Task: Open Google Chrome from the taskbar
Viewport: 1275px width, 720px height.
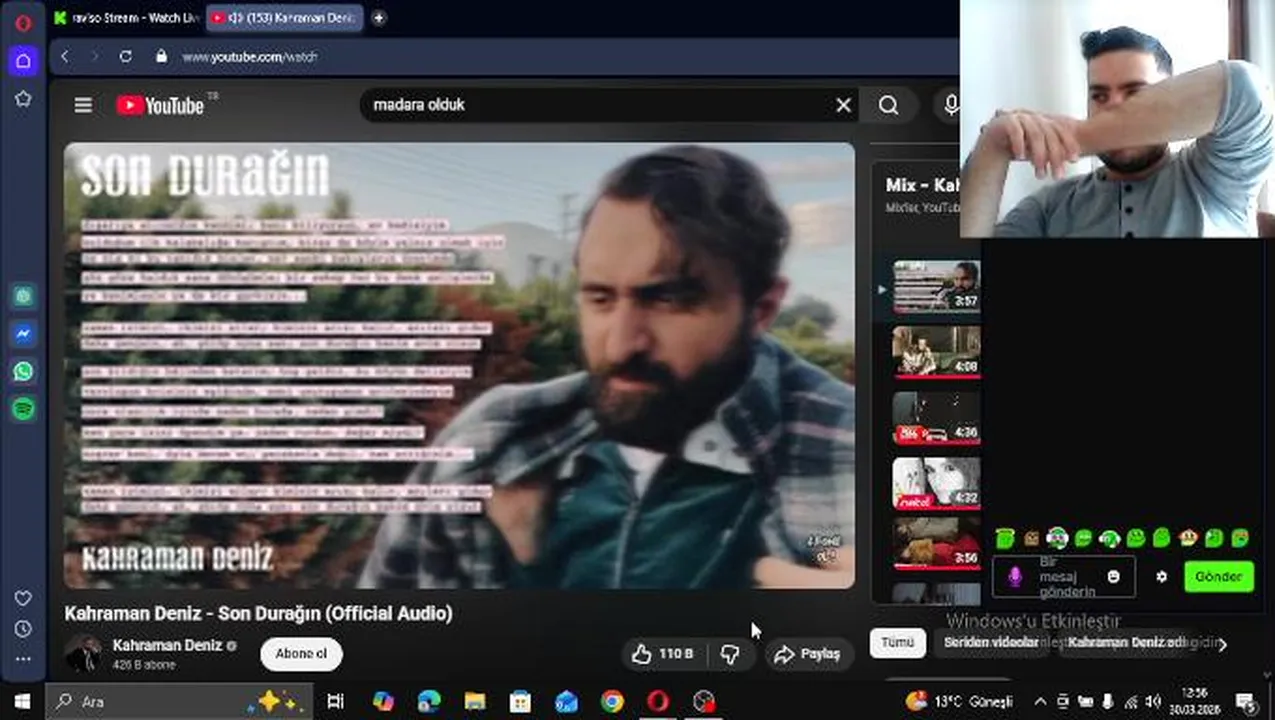Action: pos(612,701)
